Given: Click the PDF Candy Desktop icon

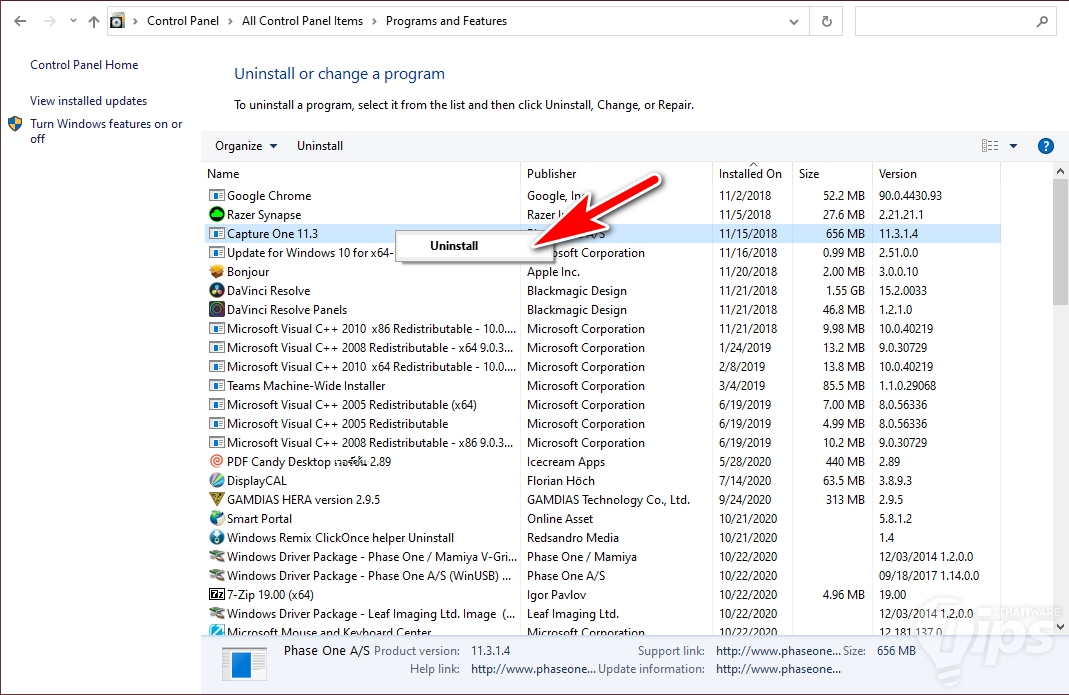Looking at the screenshot, I should tap(217, 462).
